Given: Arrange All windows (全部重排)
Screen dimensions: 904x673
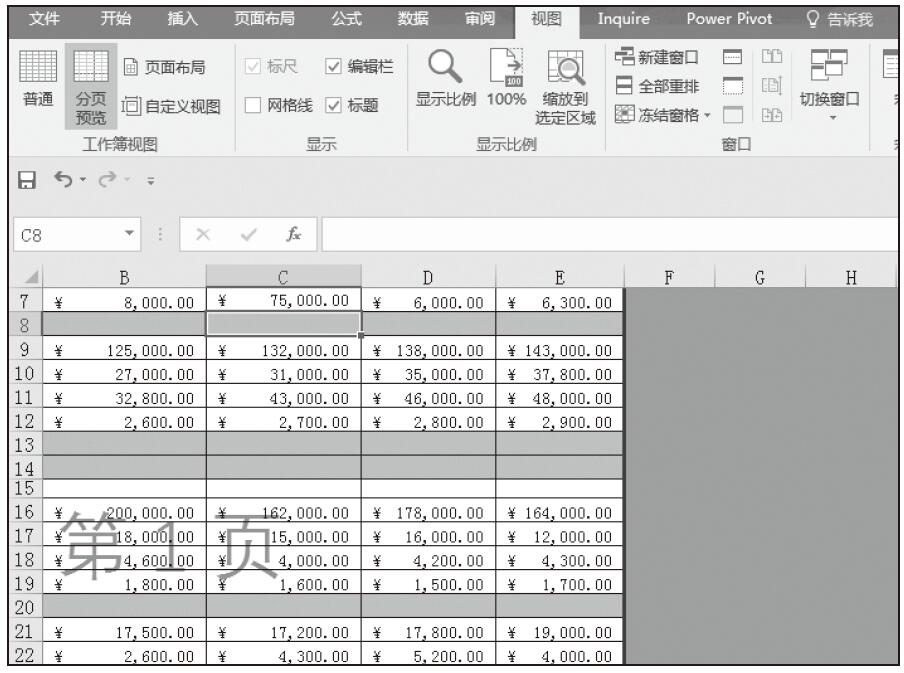Looking at the screenshot, I should [x=657, y=87].
